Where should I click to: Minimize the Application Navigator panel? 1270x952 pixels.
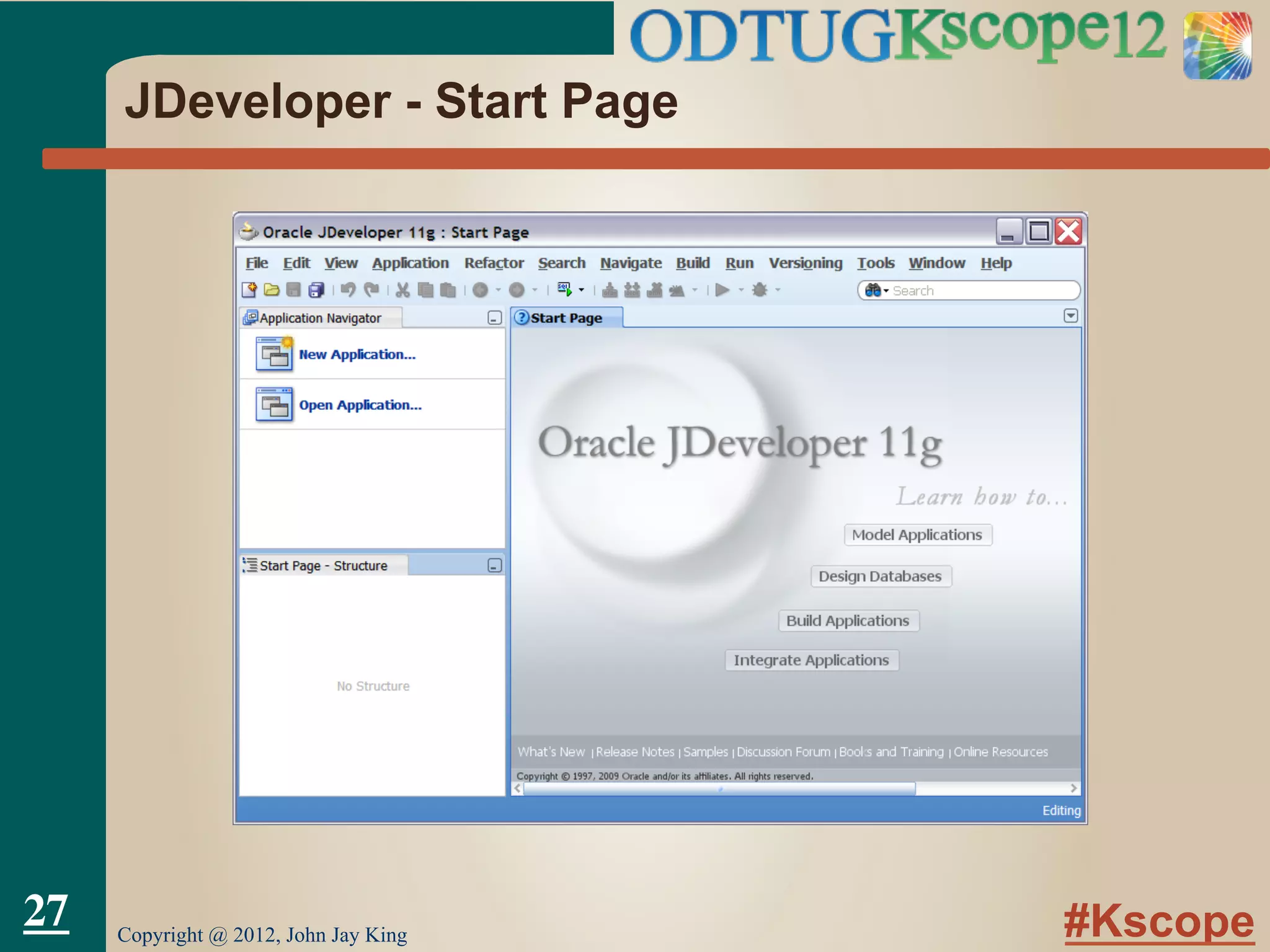point(494,318)
